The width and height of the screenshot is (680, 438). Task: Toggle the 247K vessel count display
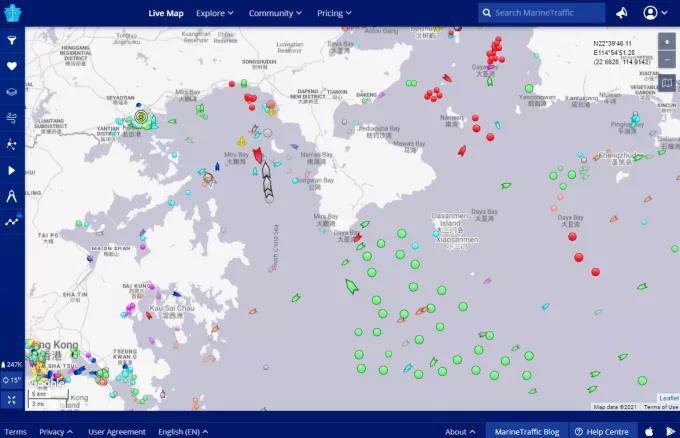pos(12,364)
